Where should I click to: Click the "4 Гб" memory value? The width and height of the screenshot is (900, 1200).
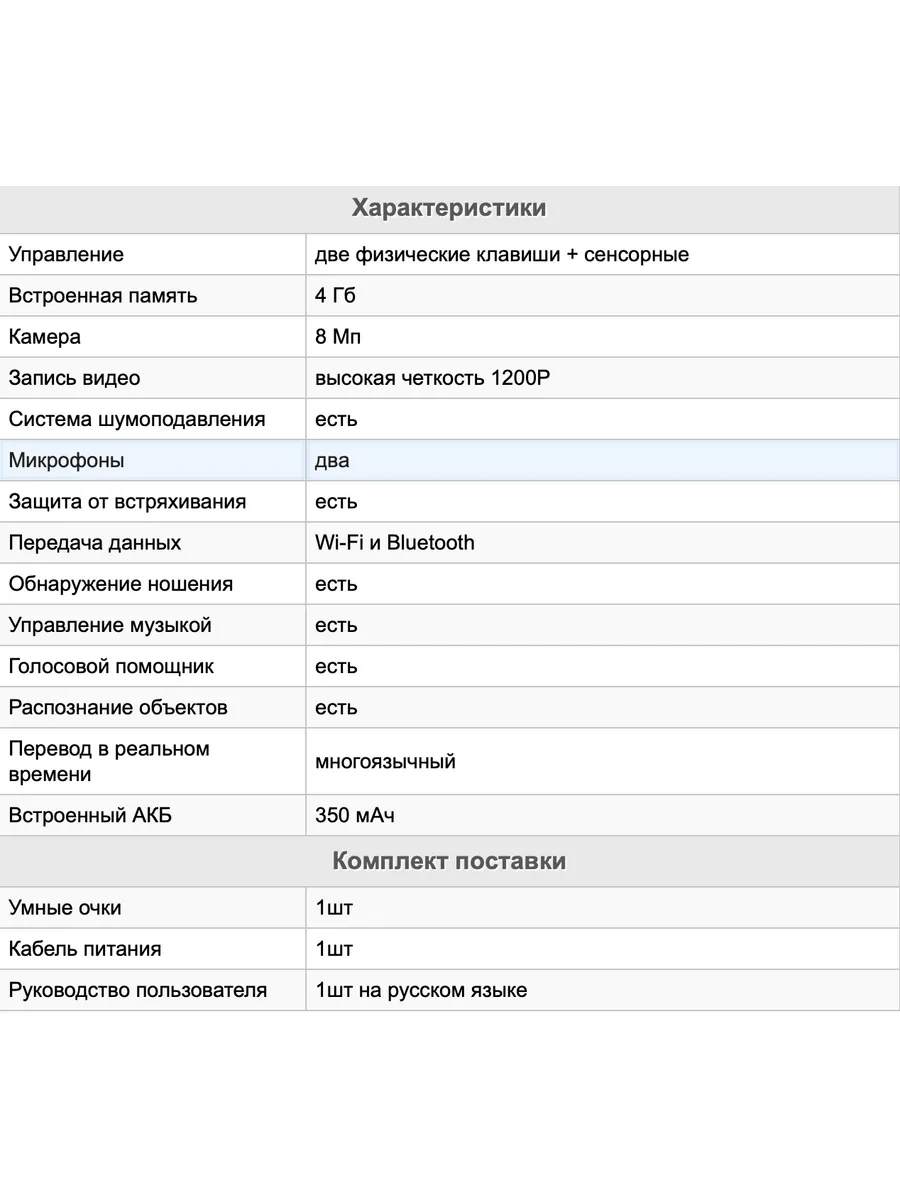point(335,295)
